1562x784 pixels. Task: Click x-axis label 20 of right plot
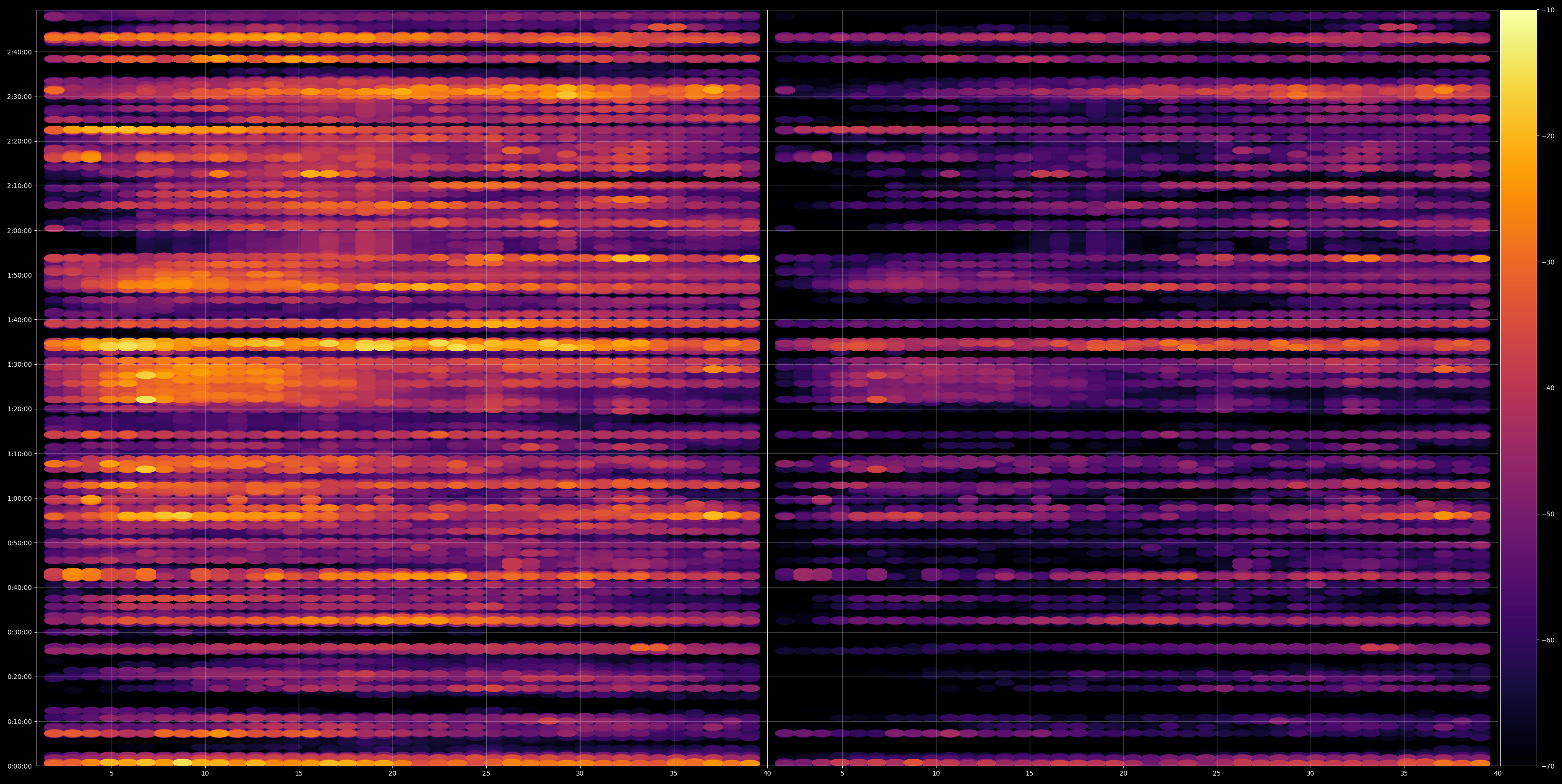[x=1123, y=774]
